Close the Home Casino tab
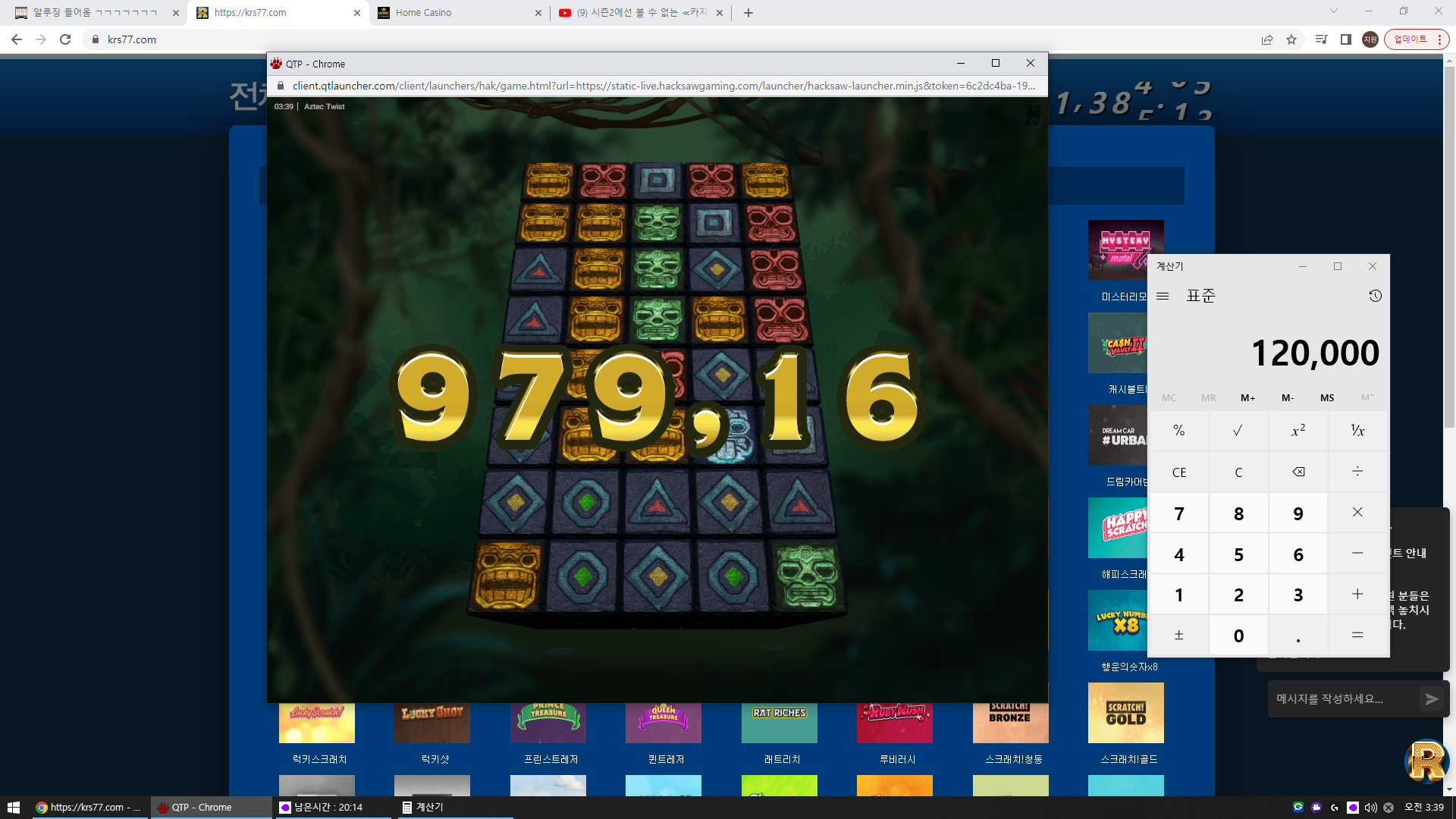Image resolution: width=1456 pixels, height=819 pixels. pyautogui.click(x=538, y=13)
